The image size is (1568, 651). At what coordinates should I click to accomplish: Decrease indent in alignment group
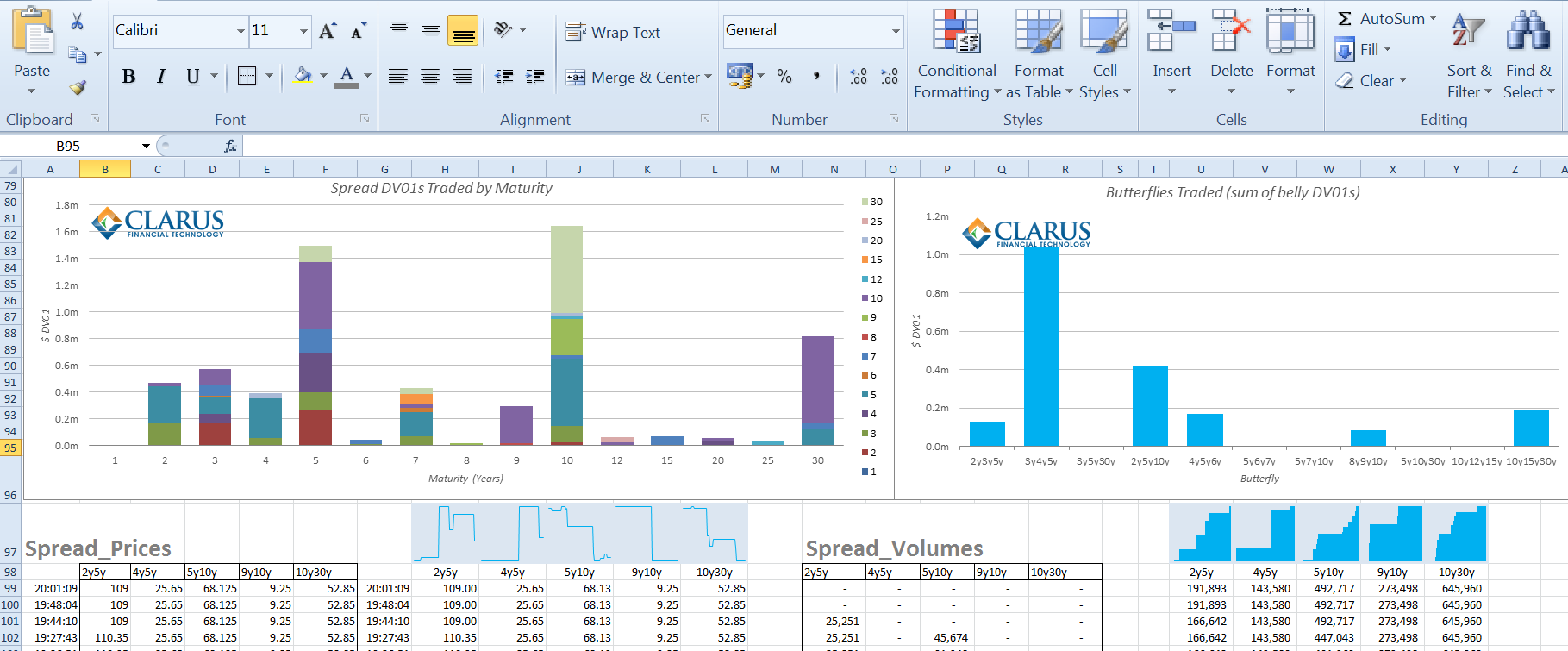coord(504,76)
